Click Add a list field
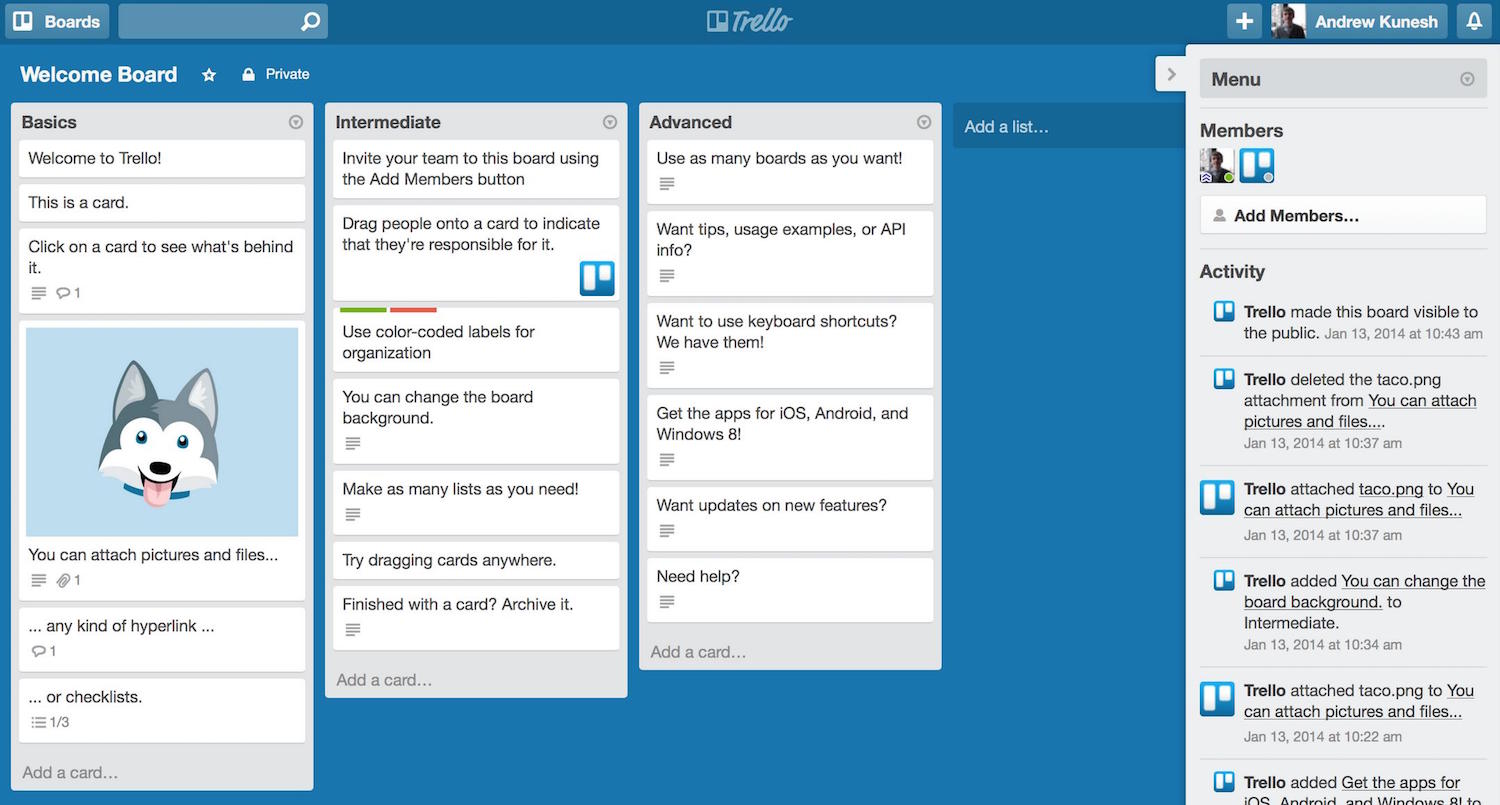This screenshot has width=1500, height=805. pos(1068,126)
